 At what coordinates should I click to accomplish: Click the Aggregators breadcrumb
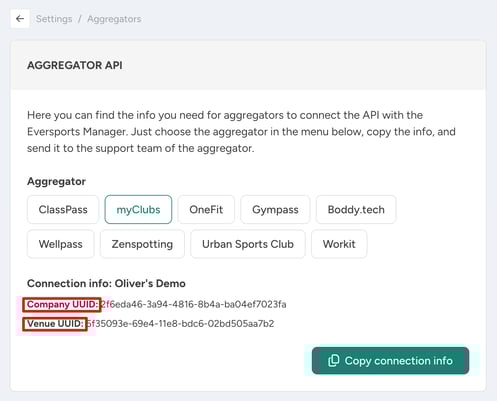(114, 19)
